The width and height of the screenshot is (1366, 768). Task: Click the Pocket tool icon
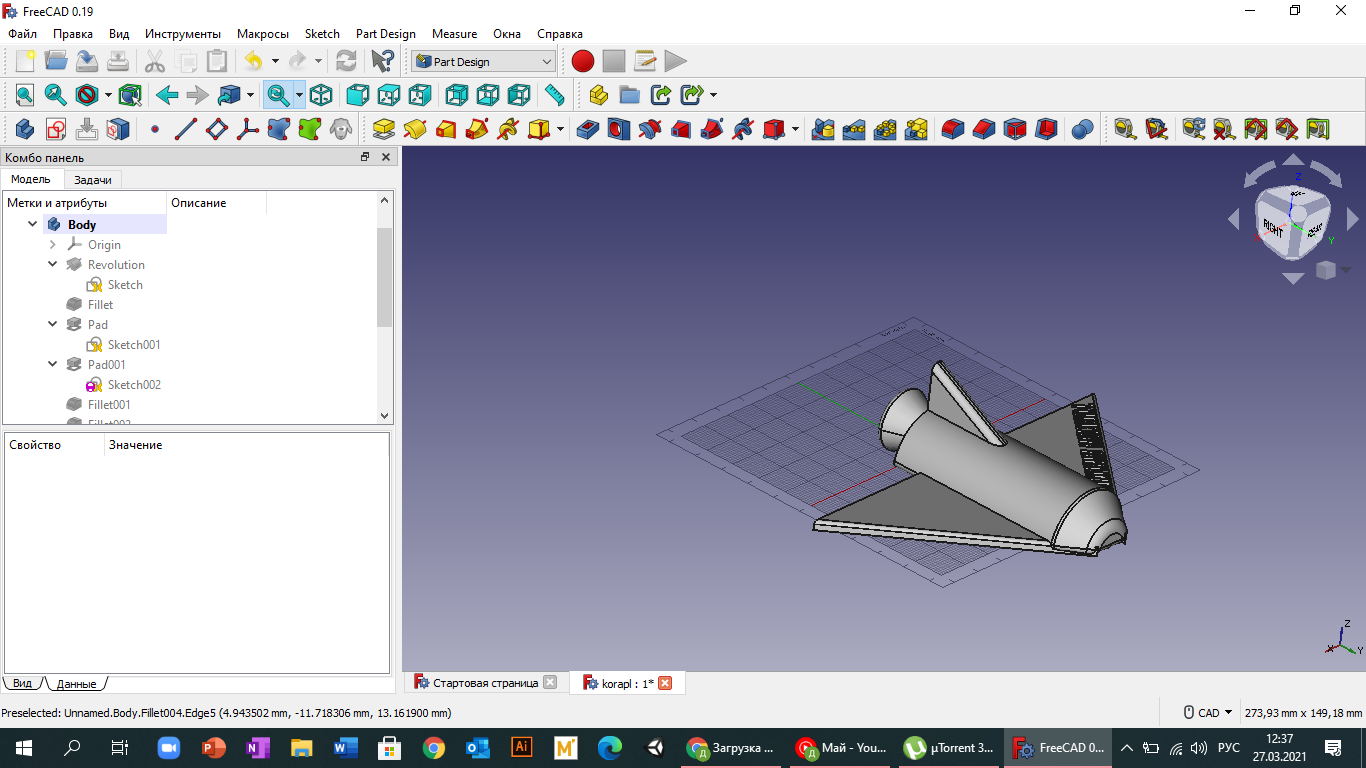[x=588, y=129]
